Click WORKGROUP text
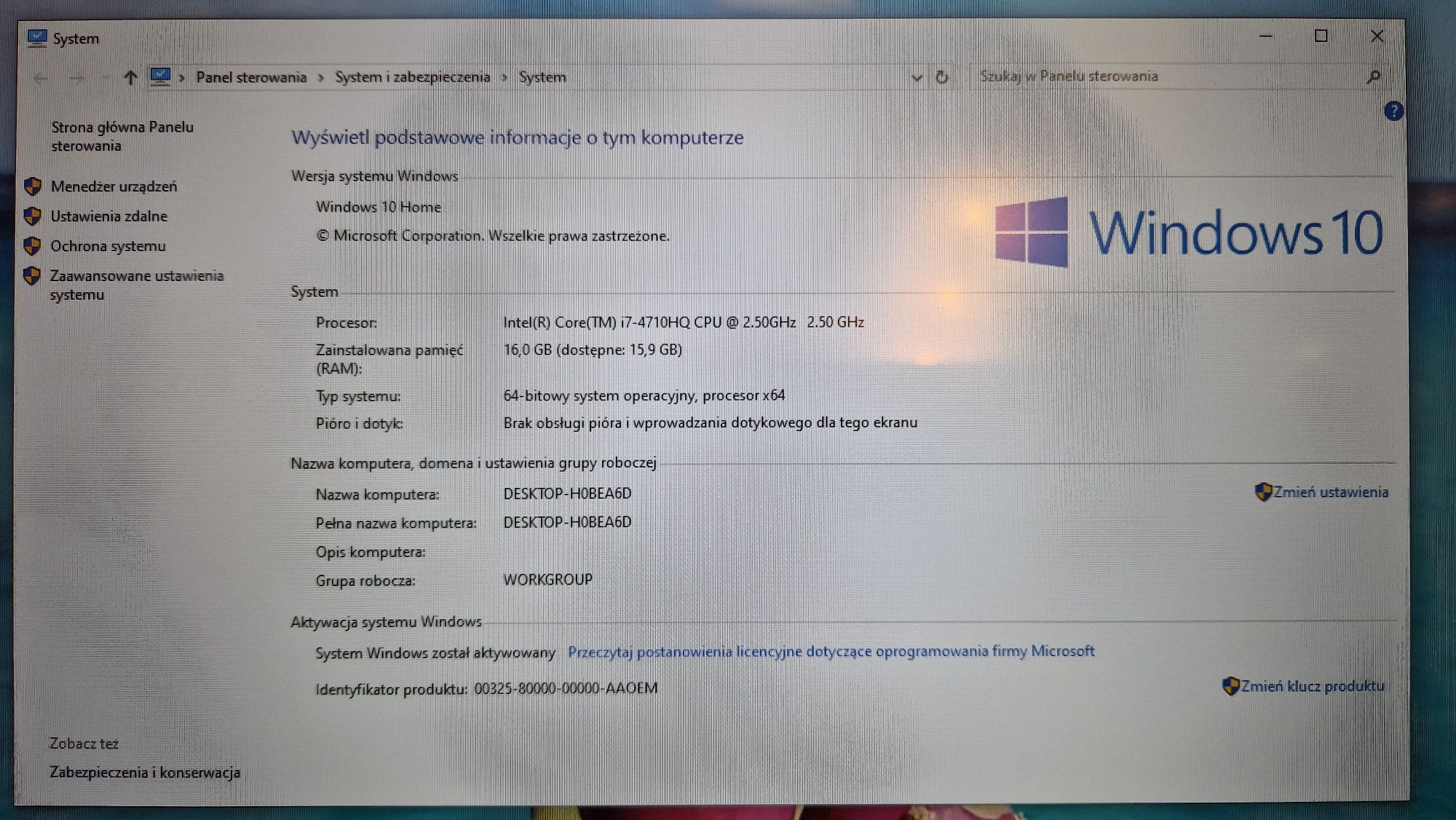This screenshot has width=1456, height=820. tap(547, 580)
